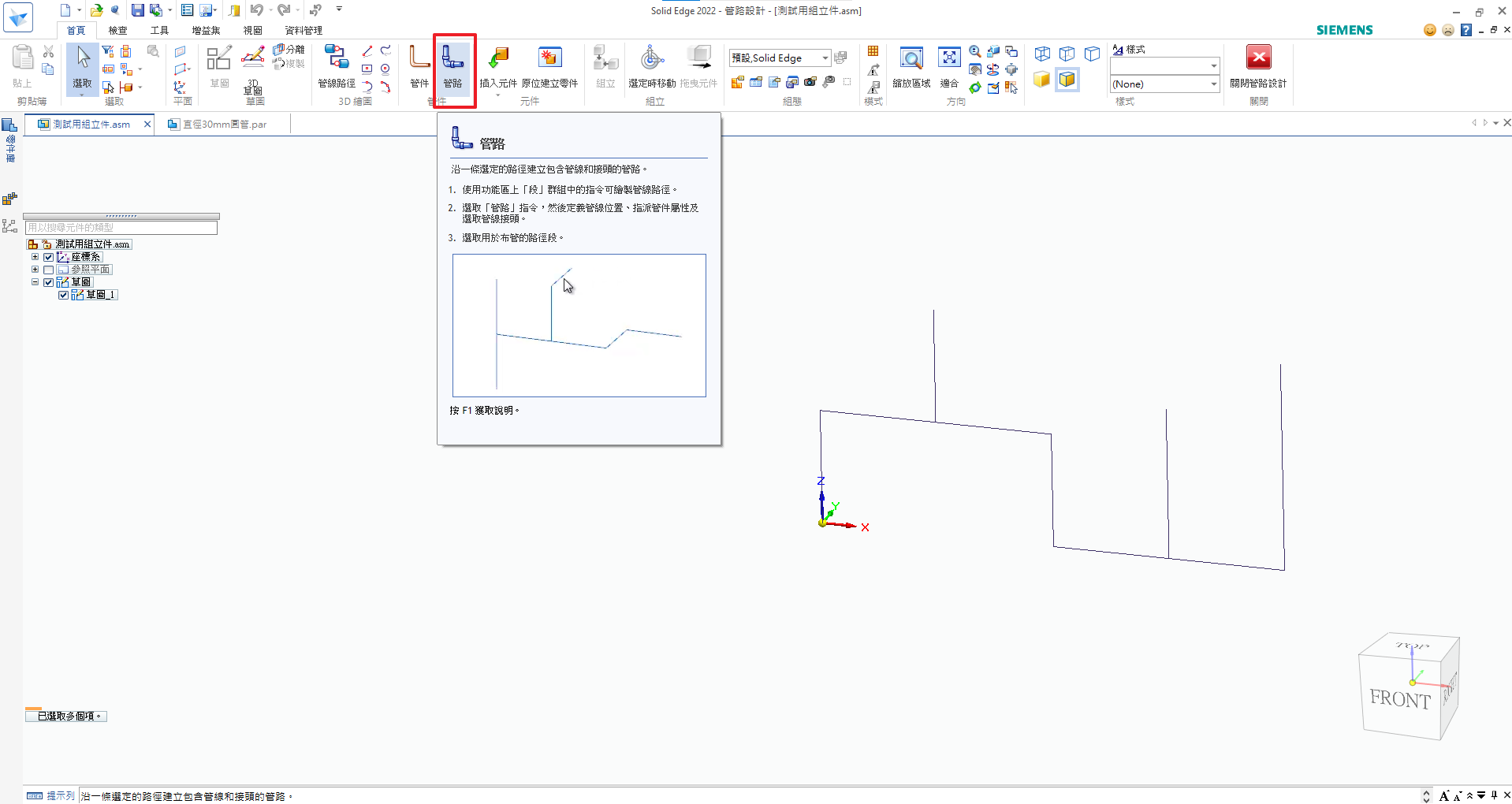The width and height of the screenshot is (1512, 804).
Task: Click the 樣式 style label button
Action: point(1129,50)
